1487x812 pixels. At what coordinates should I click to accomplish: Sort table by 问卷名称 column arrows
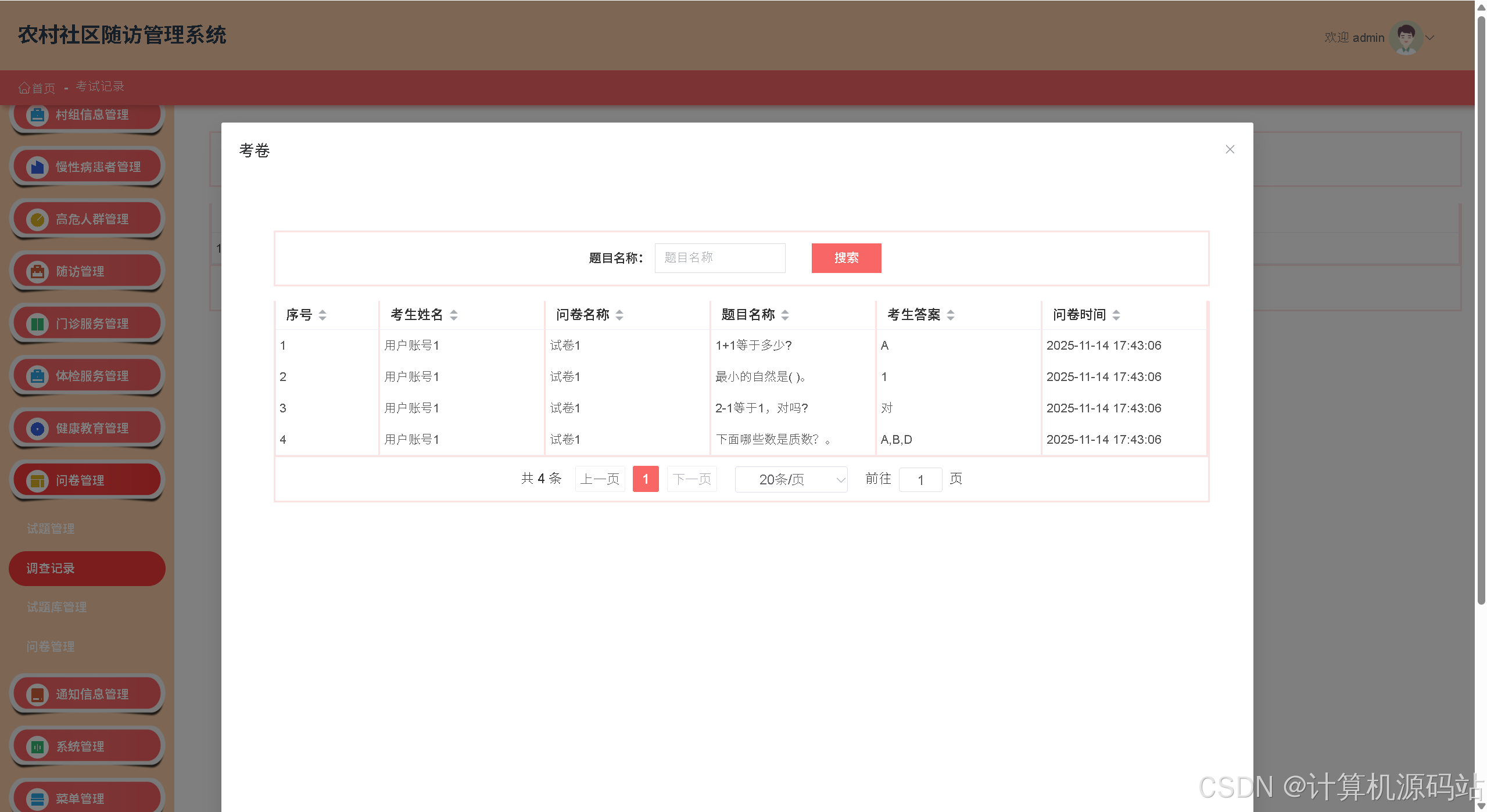619,315
